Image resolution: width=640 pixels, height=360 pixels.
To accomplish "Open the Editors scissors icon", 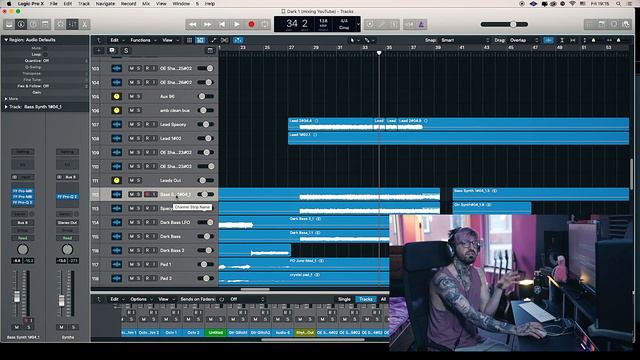I will point(84,24).
